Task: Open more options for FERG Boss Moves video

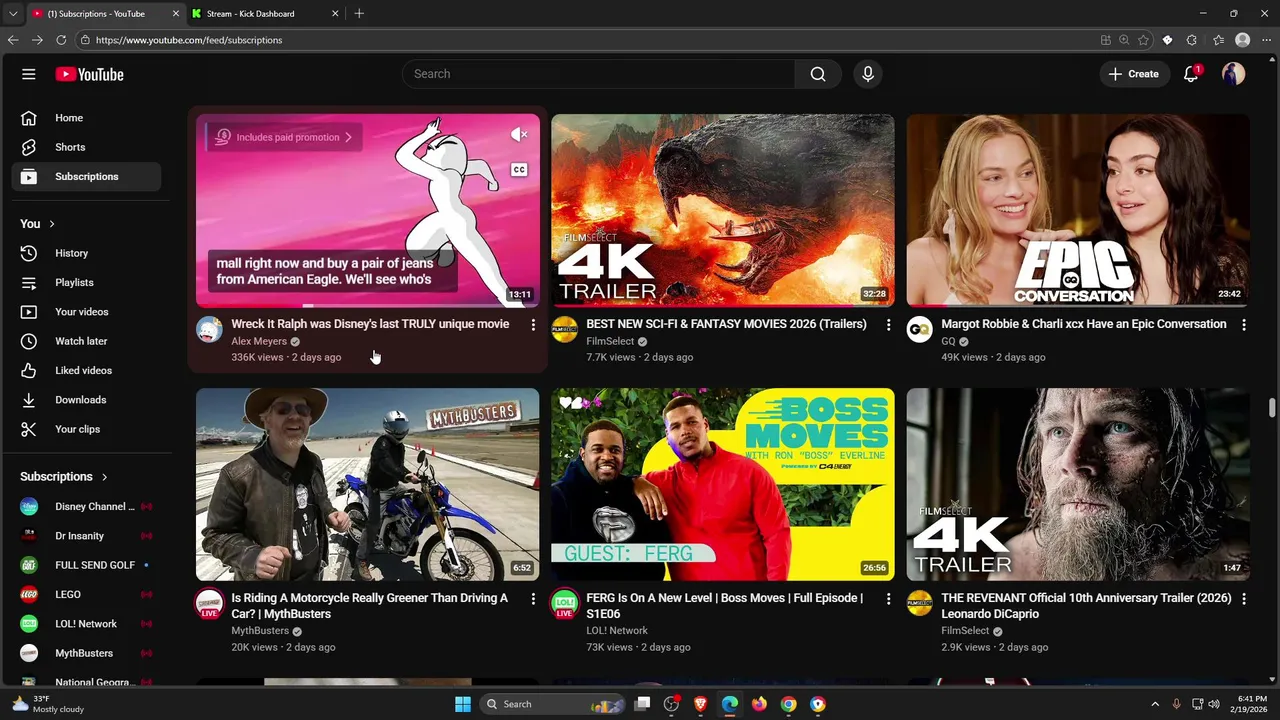Action: pos(888,599)
